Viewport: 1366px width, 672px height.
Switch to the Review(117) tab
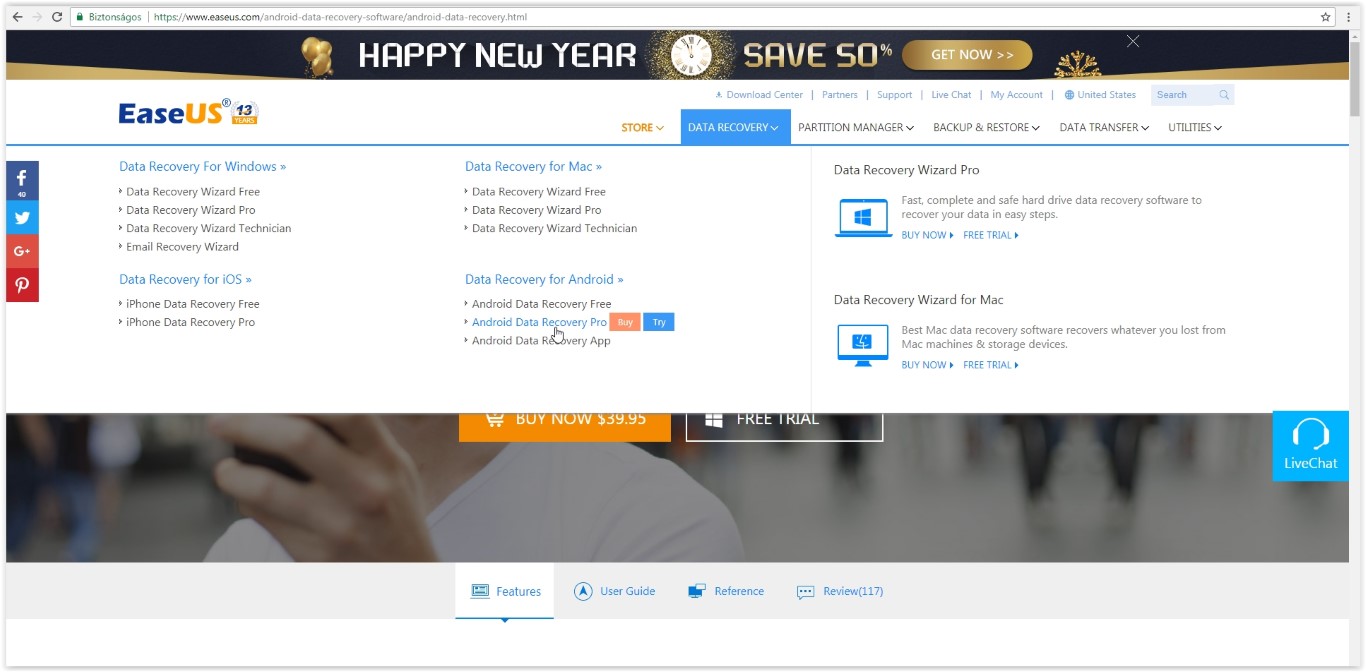pos(840,591)
